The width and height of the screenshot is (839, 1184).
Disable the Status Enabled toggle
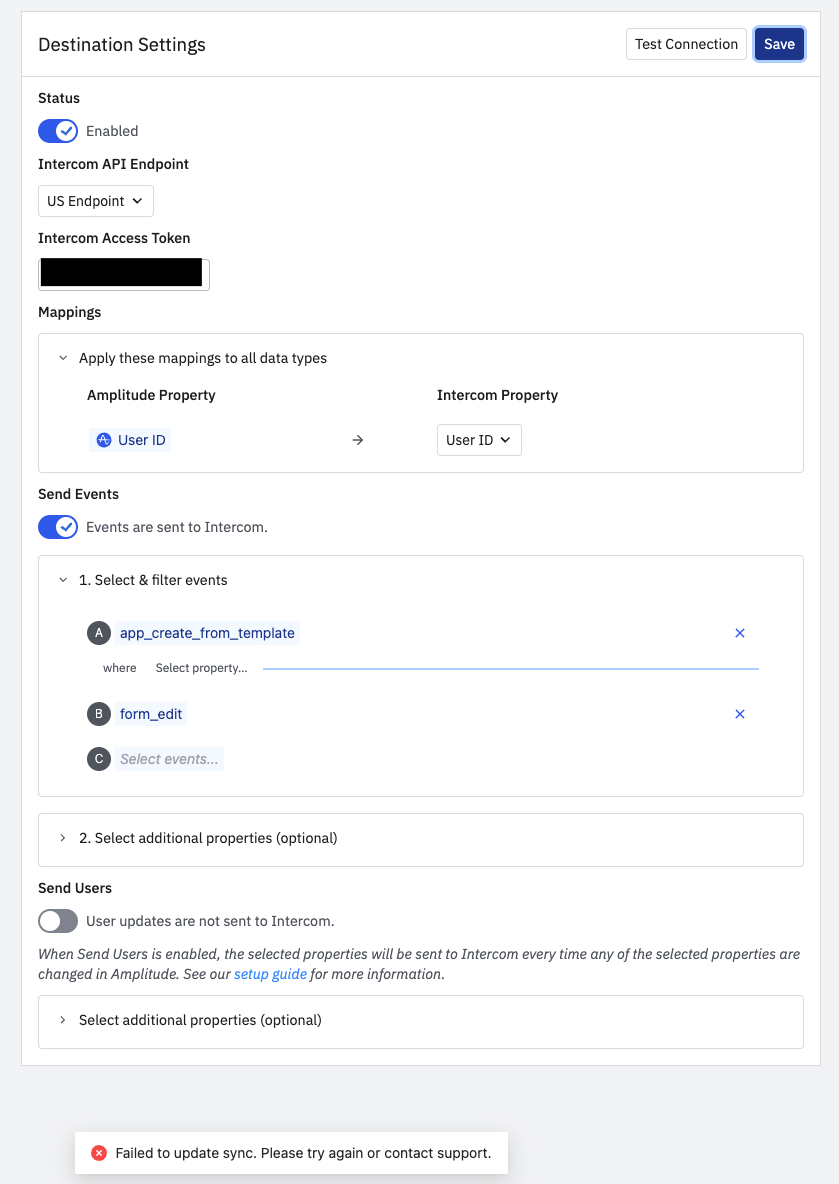click(58, 131)
